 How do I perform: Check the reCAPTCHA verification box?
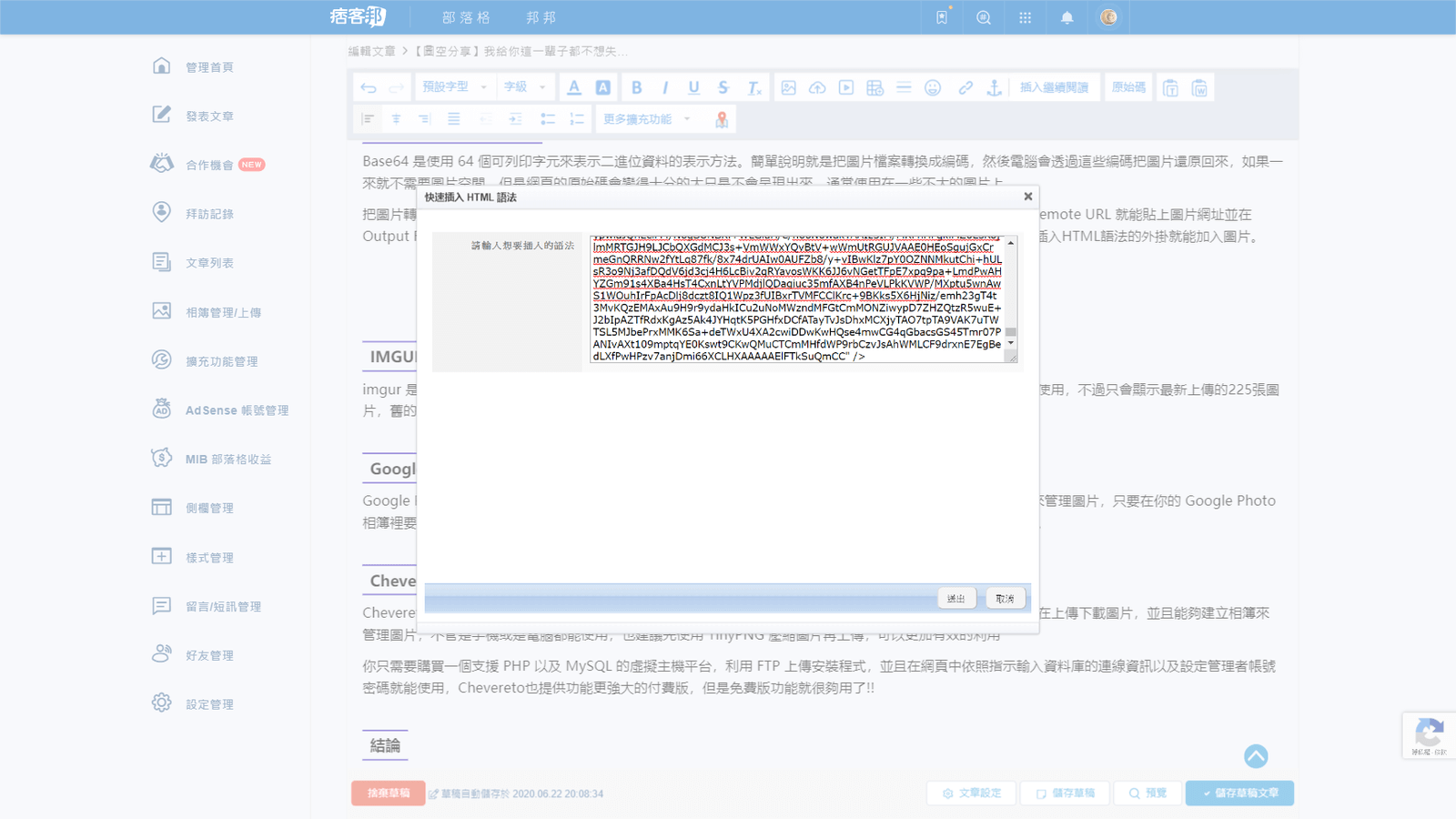click(x=1429, y=735)
